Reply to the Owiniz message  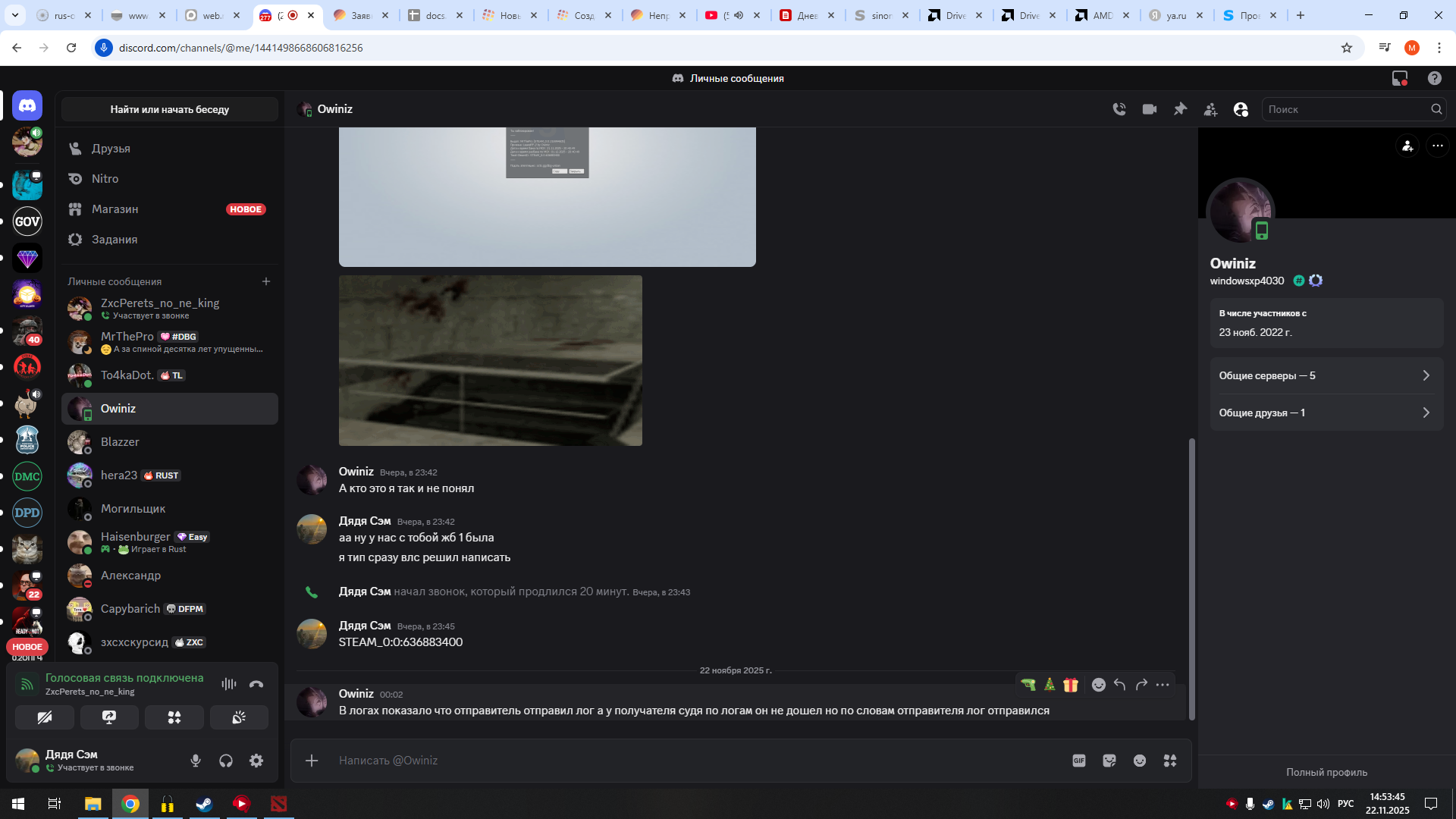[1119, 685]
